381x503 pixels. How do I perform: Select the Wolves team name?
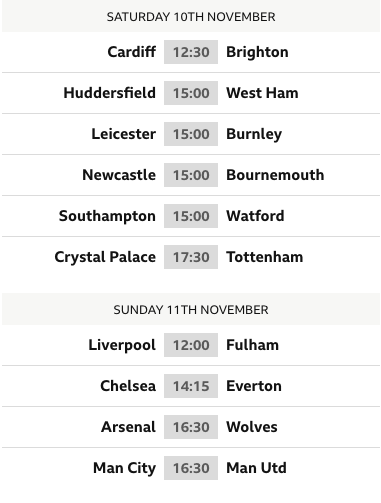coord(252,427)
